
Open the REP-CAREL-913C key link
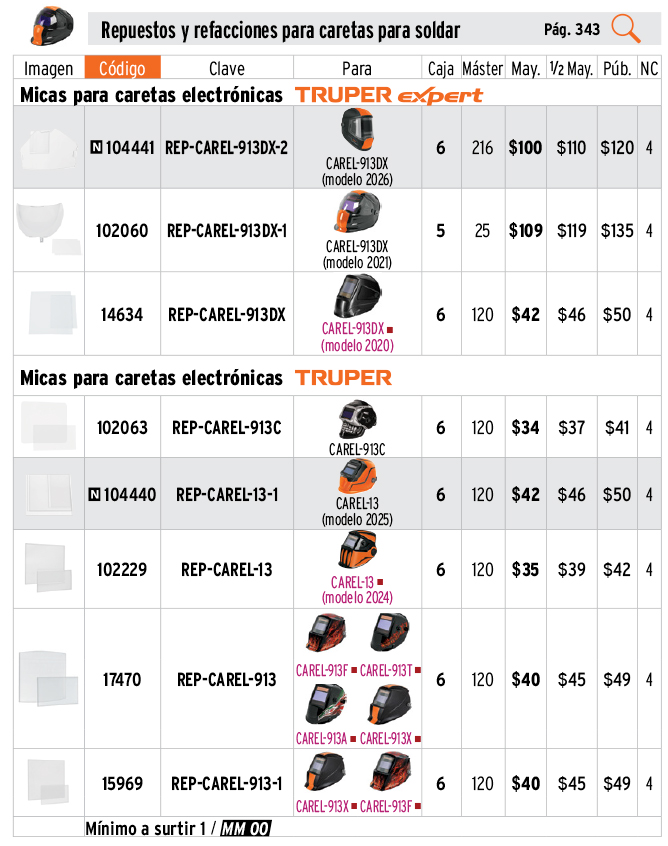point(227,428)
